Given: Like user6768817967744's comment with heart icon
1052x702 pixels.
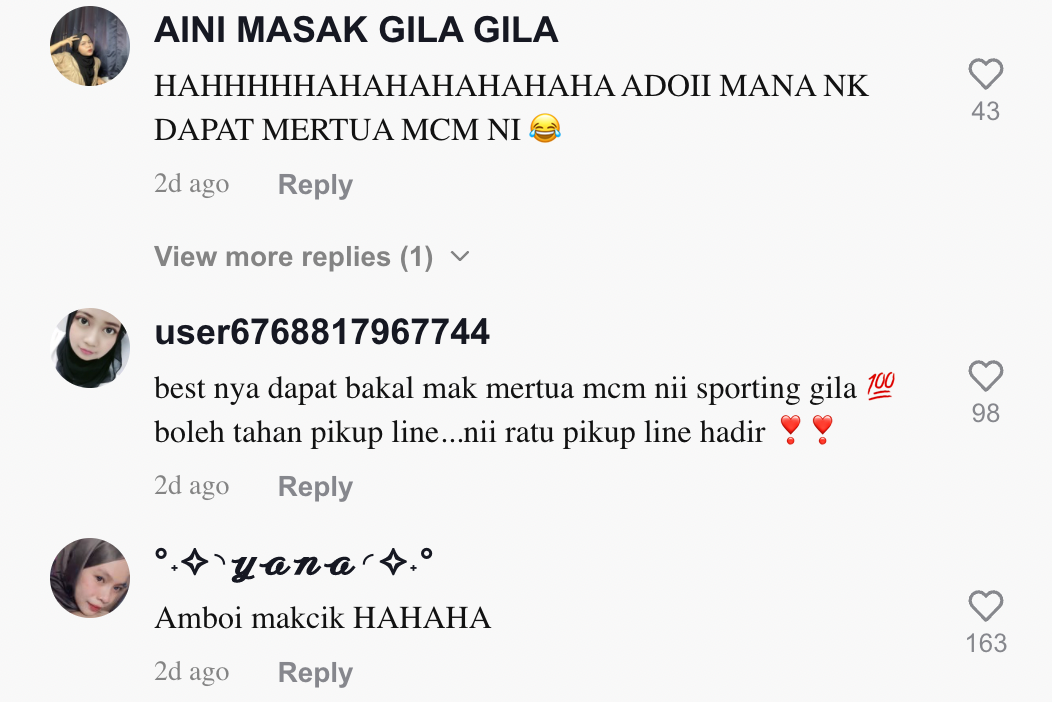Looking at the screenshot, I should click(x=986, y=376).
